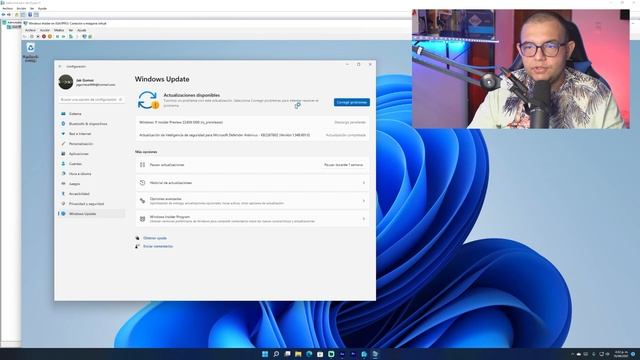Image resolution: width=640 pixels, height=360 pixels.
Task: Open the Juegos settings category
Action: pos(91,184)
